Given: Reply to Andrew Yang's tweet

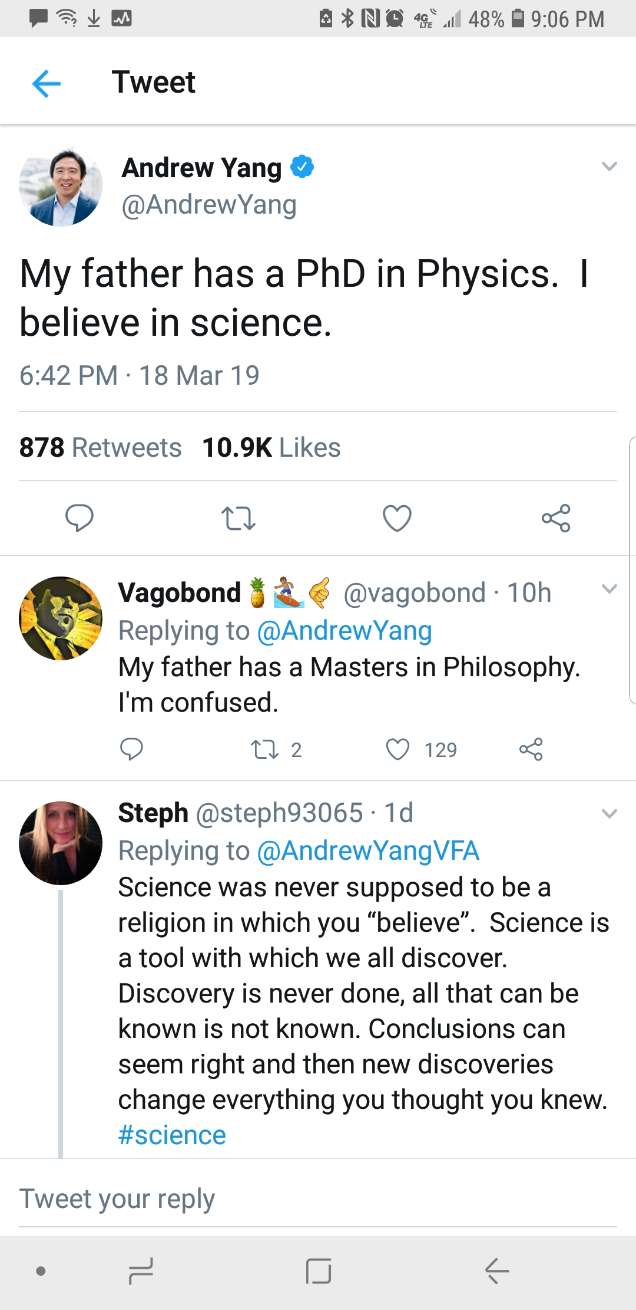Looking at the screenshot, I should 79,518.
